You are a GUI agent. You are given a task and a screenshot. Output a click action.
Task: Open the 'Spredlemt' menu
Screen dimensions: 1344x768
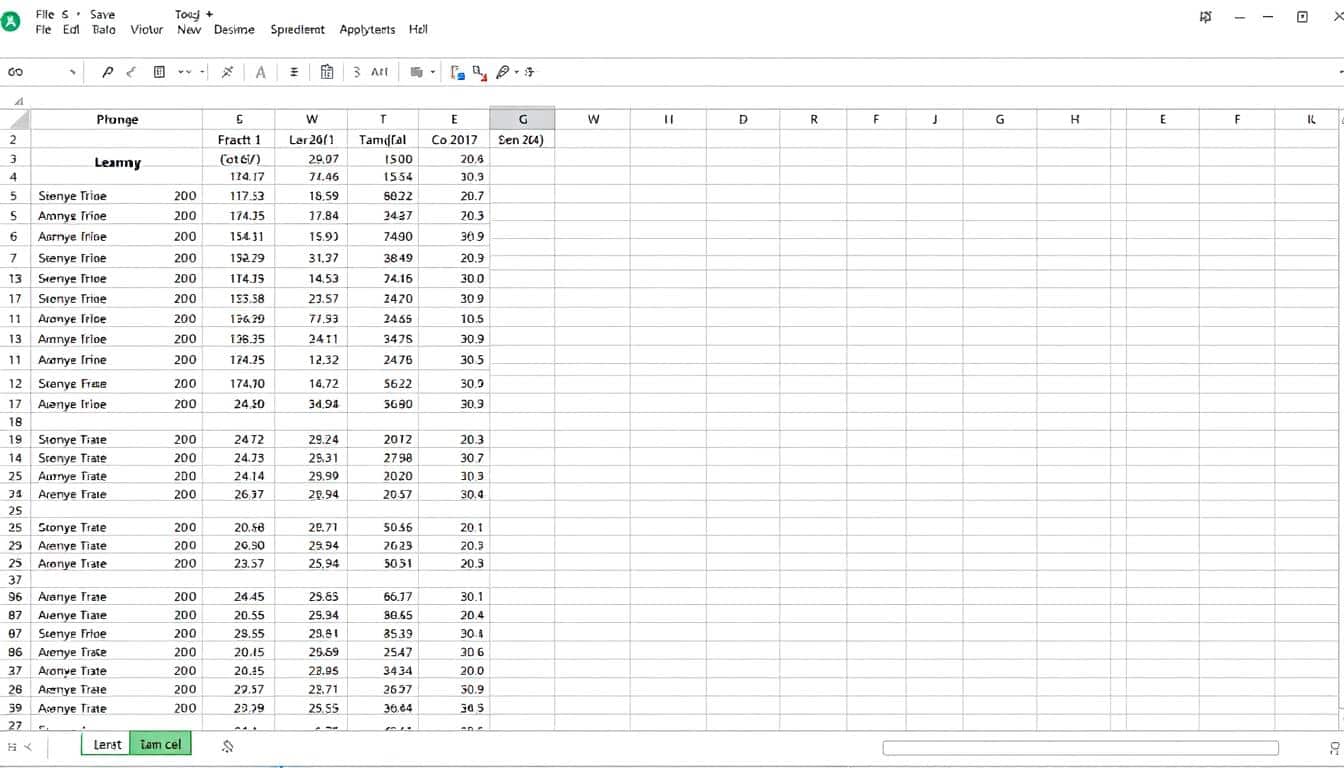click(297, 30)
